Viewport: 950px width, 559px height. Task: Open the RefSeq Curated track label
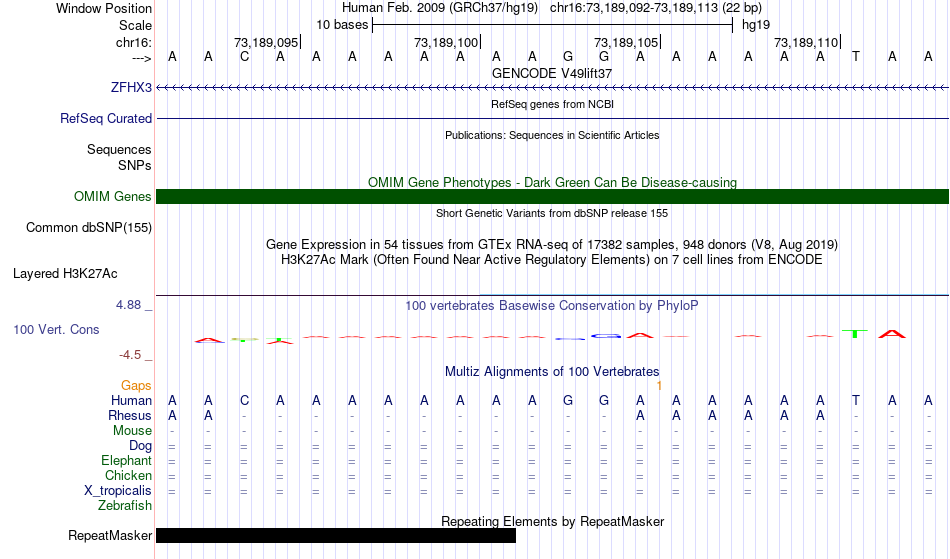105,118
